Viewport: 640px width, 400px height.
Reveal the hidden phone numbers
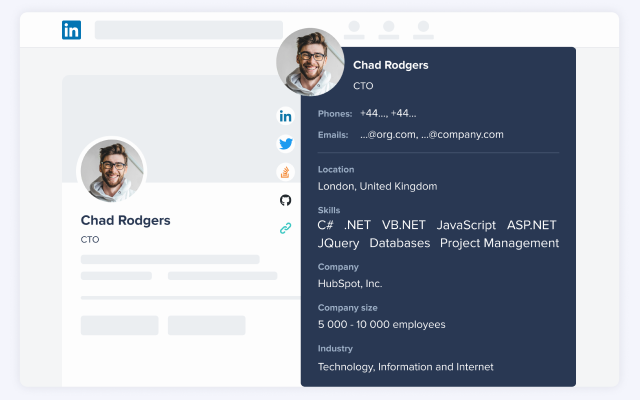click(x=388, y=113)
